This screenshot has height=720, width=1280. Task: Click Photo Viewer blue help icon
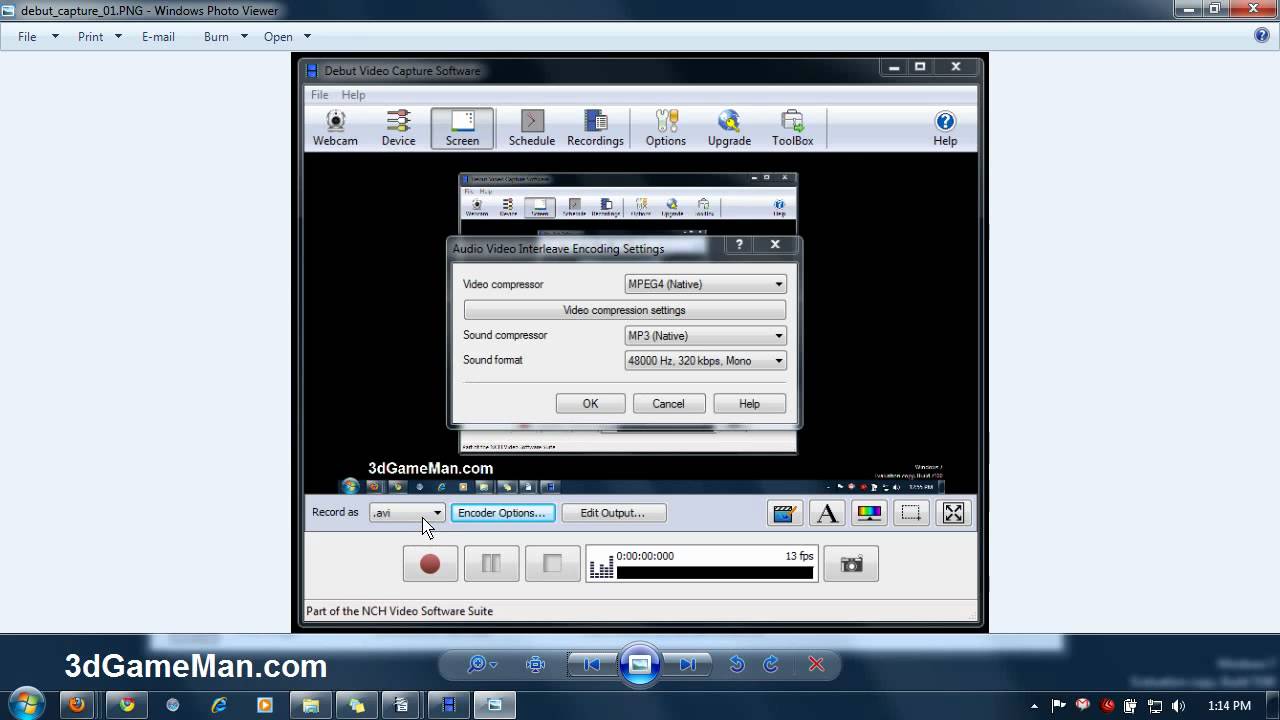tap(1261, 36)
